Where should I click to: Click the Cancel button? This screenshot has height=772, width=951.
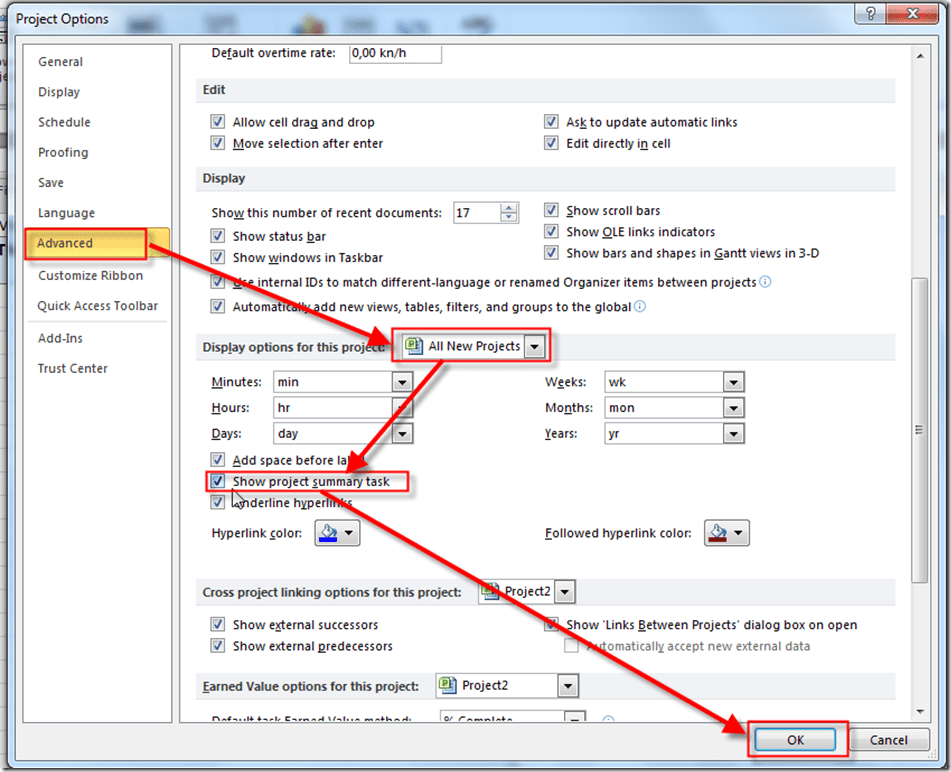[x=888, y=740]
